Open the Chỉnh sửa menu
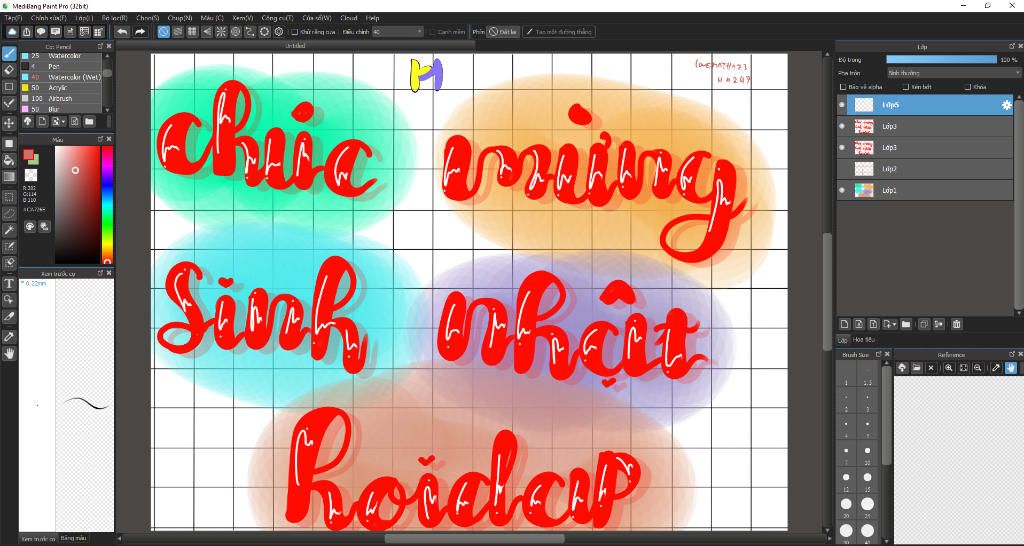This screenshot has height=546, width=1024. [x=48, y=18]
